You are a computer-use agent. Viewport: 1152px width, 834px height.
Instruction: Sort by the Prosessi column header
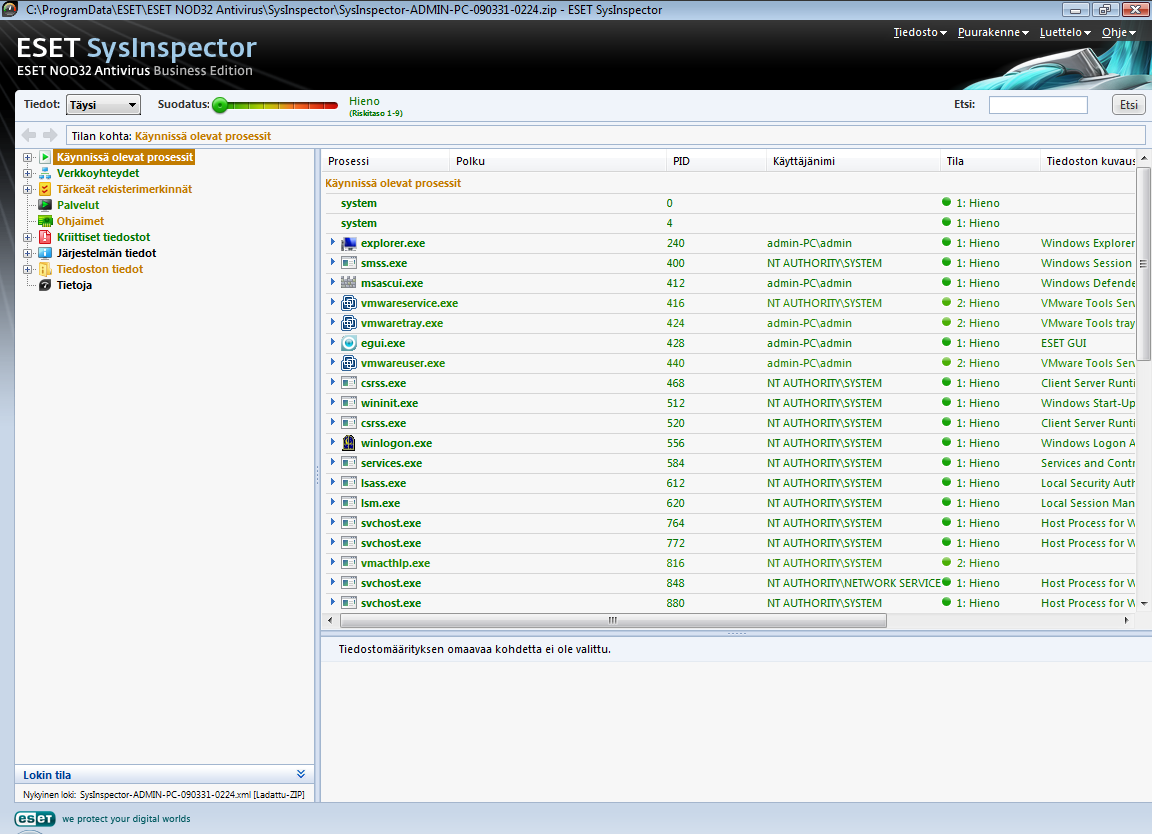coord(386,161)
